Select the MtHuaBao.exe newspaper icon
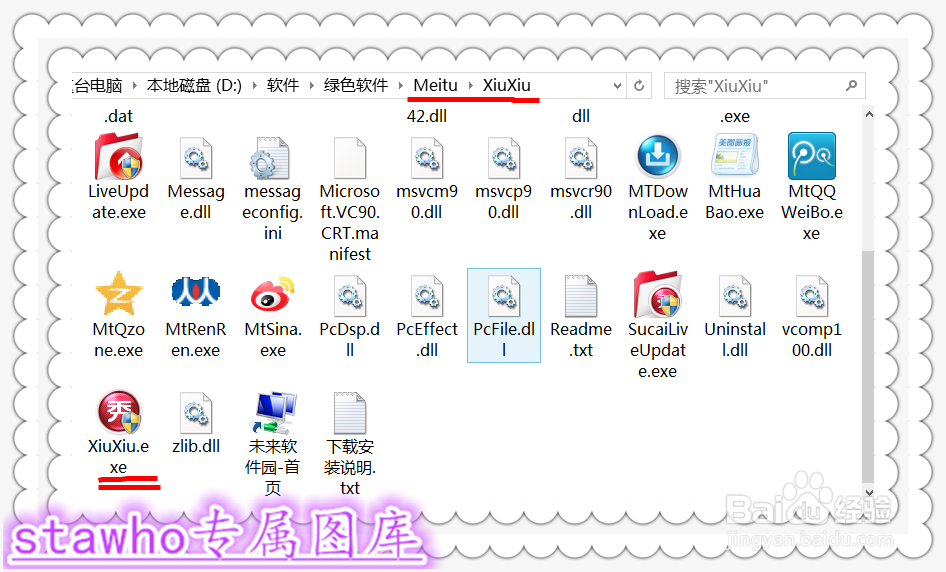 click(x=734, y=156)
